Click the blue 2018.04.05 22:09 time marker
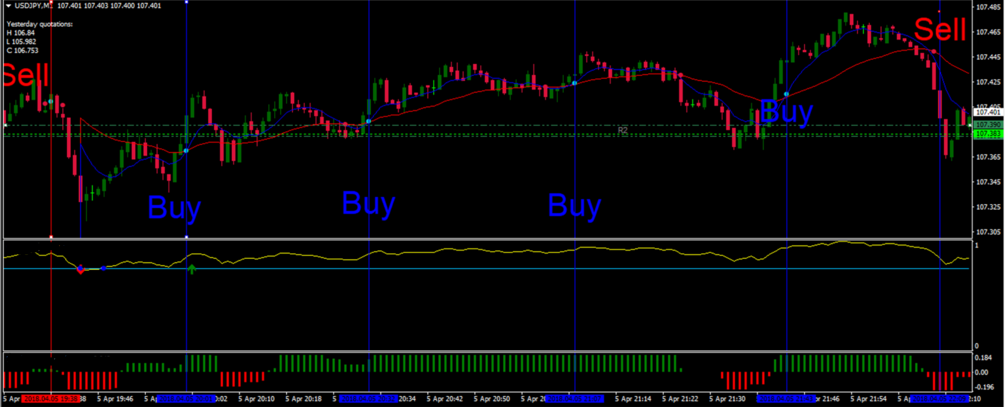This screenshot has width=1005, height=407. pyautogui.click(x=939, y=398)
